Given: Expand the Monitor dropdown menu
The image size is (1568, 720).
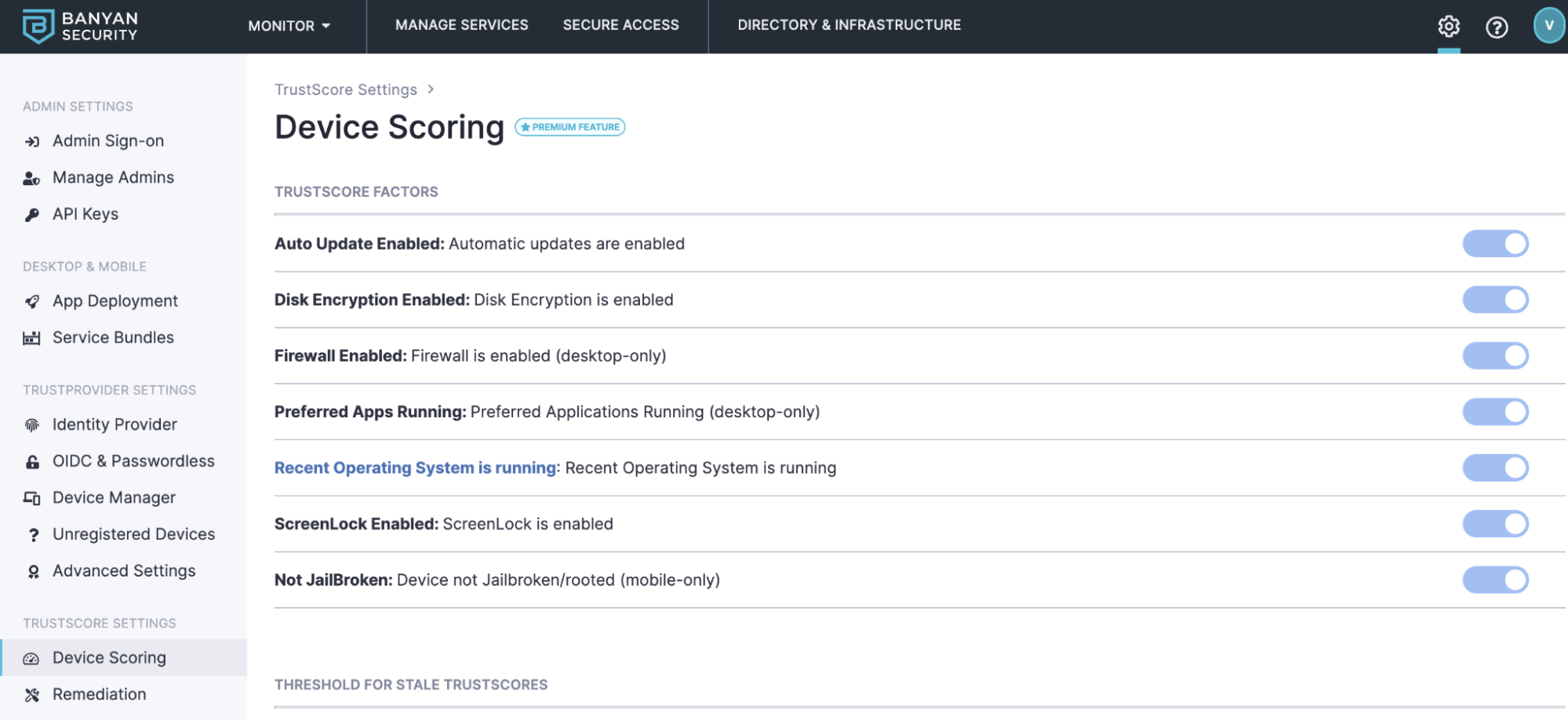Looking at the screenshot, I should [x=289, y=26].
